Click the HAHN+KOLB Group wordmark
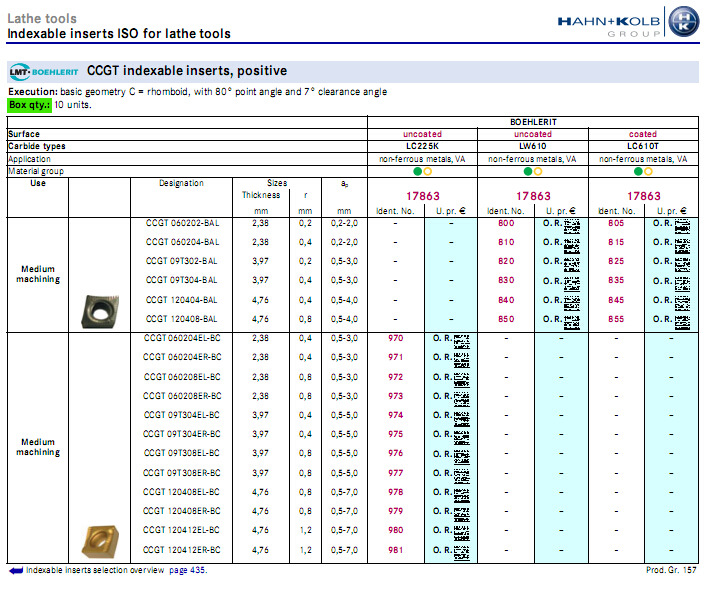The height and width of the screenshot is (593, 716). coord(609,26)
